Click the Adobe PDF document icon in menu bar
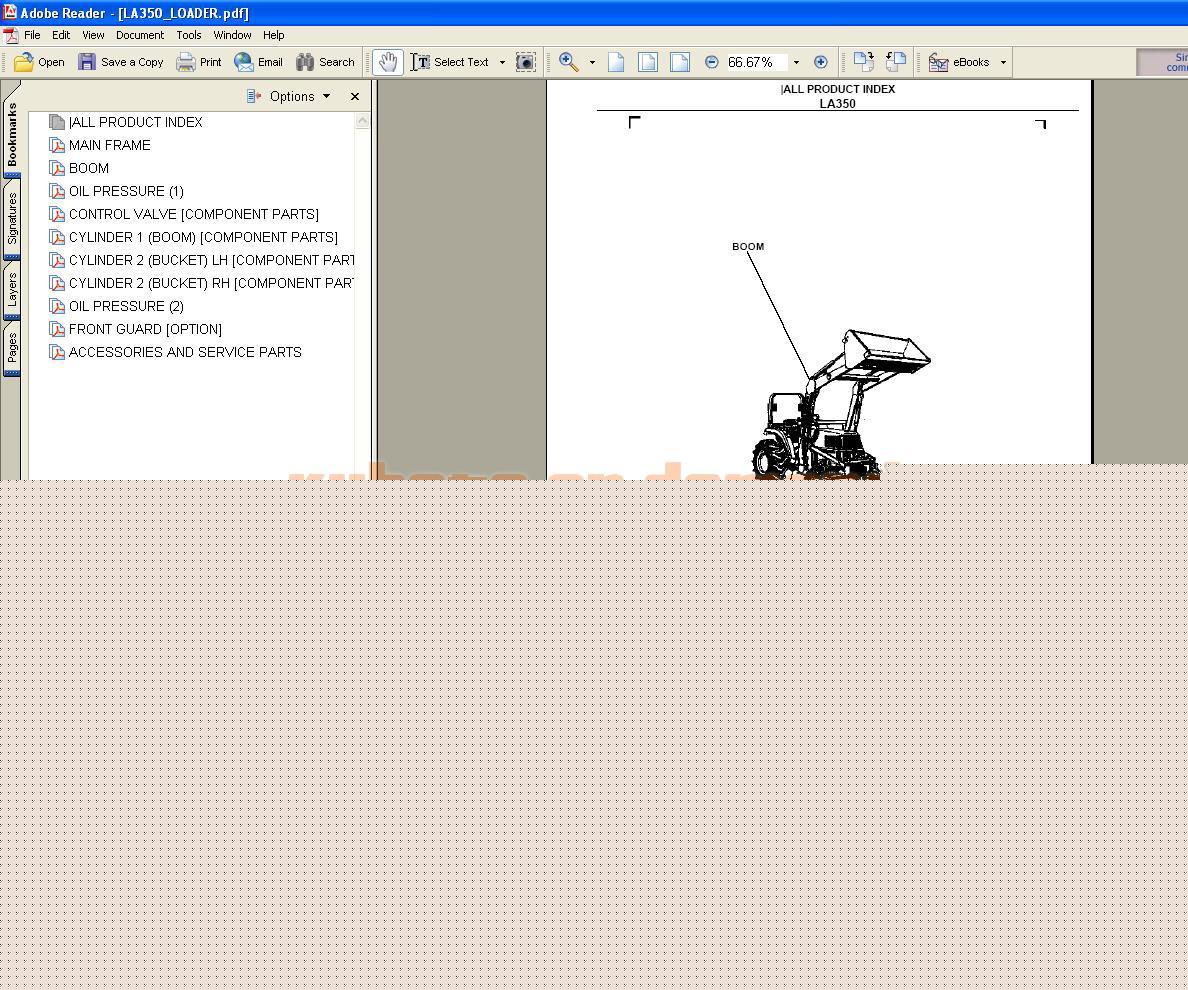Image resolution: width=1188 pixels, height=990 pixels. [x=11, y=36]
